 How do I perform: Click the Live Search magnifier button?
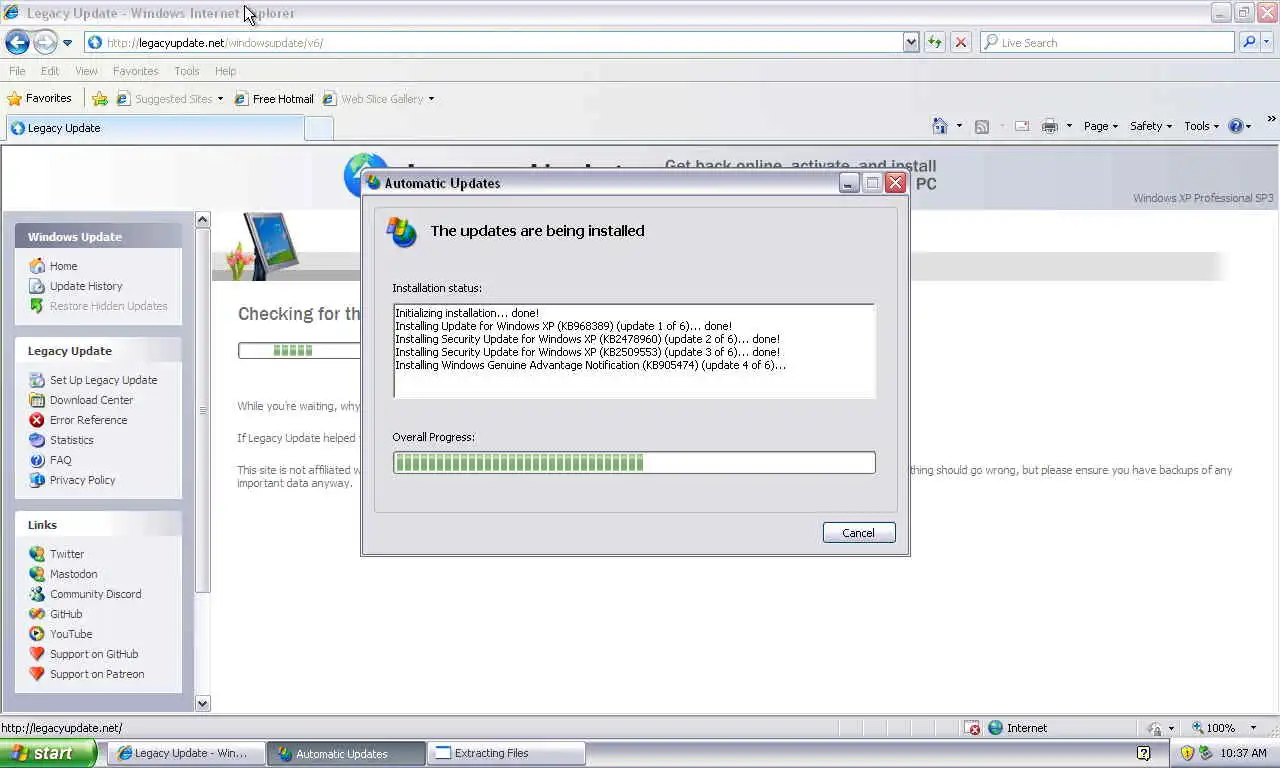pyautogui.click(x=1248, y=42)
